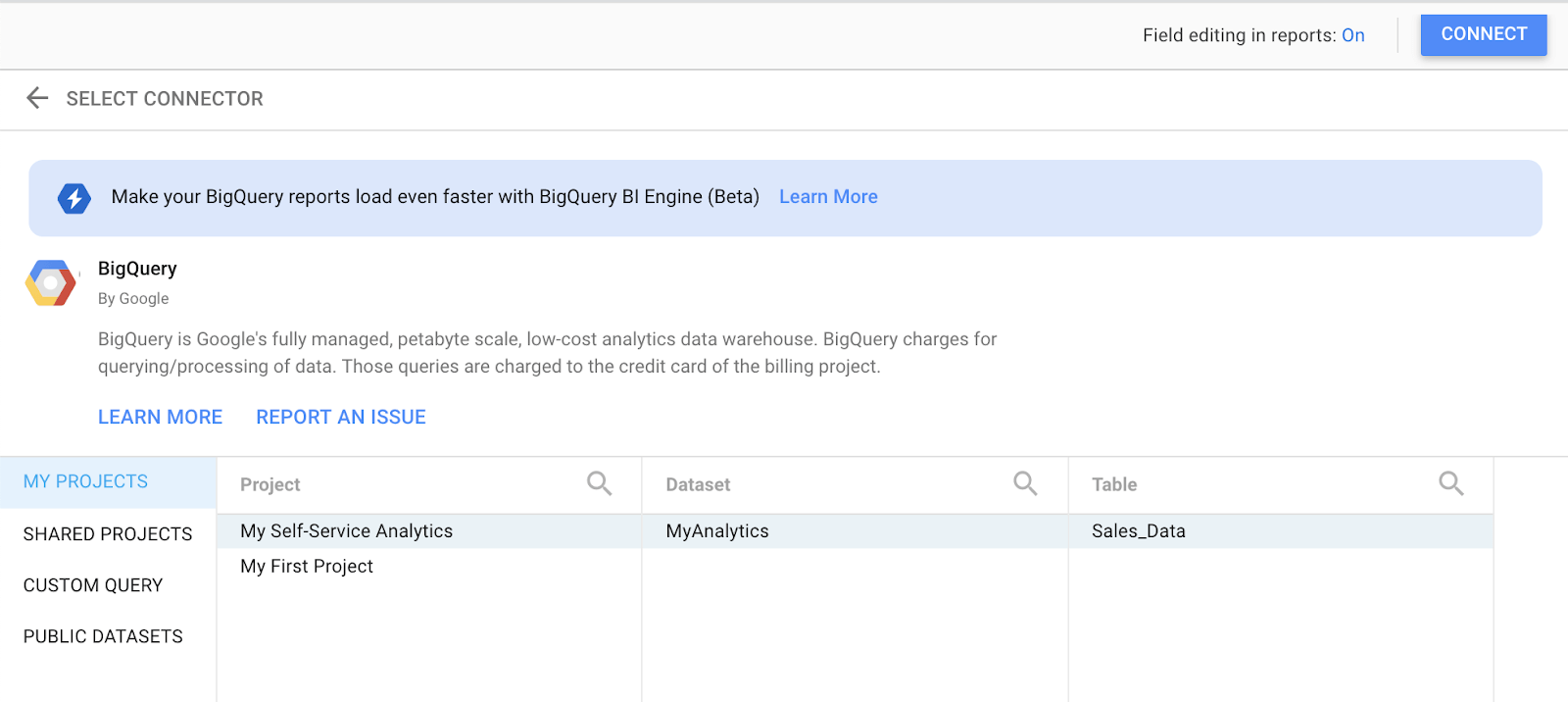This screenshot has height=702, width=1568.
Task: Open the LEARN MORE link for BigQuery
Action: [x=161, y=417]
